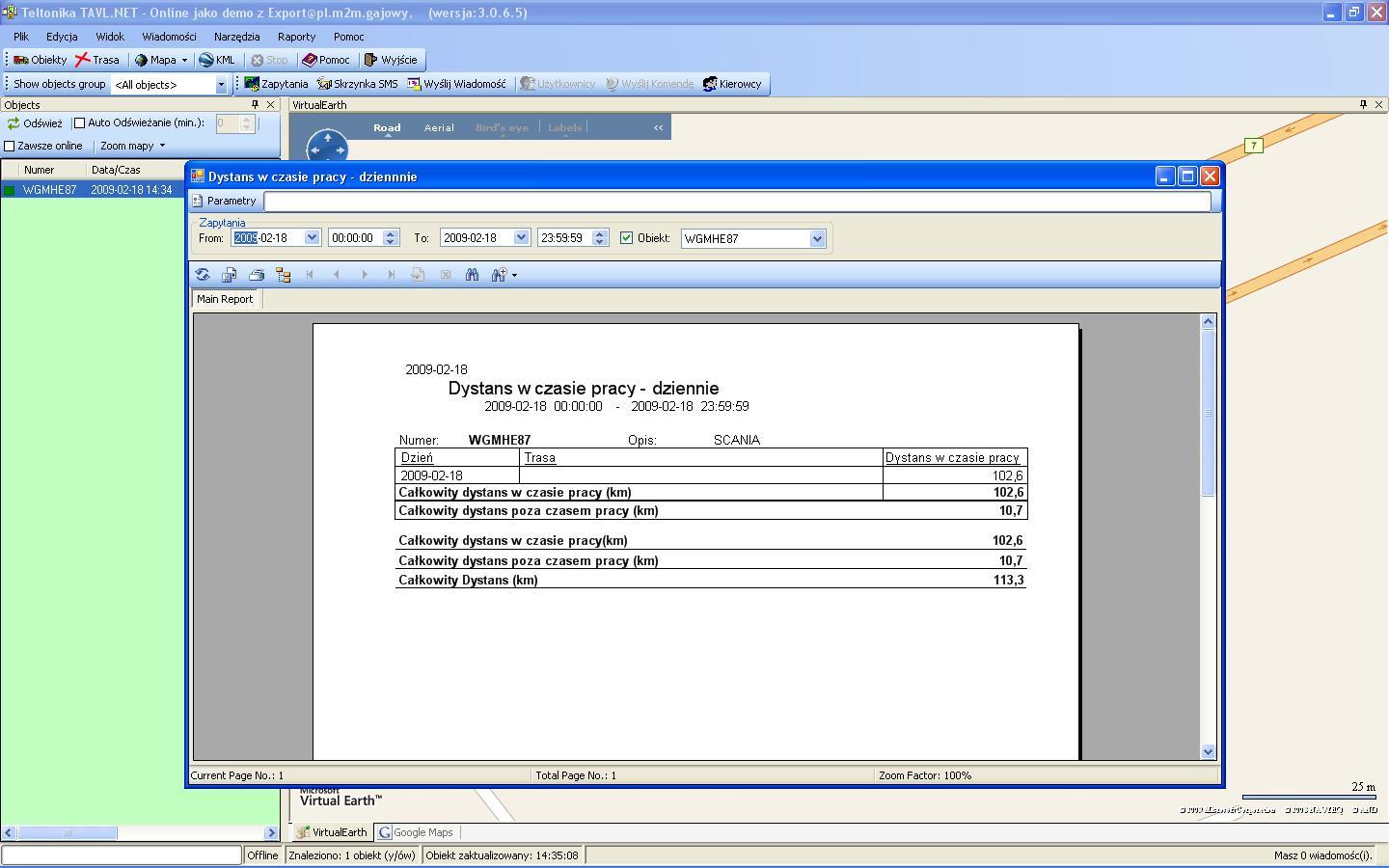Select WGMHE87 row in Objects list
This screenshot has height=868, width=1389.
tap(93, 190)
